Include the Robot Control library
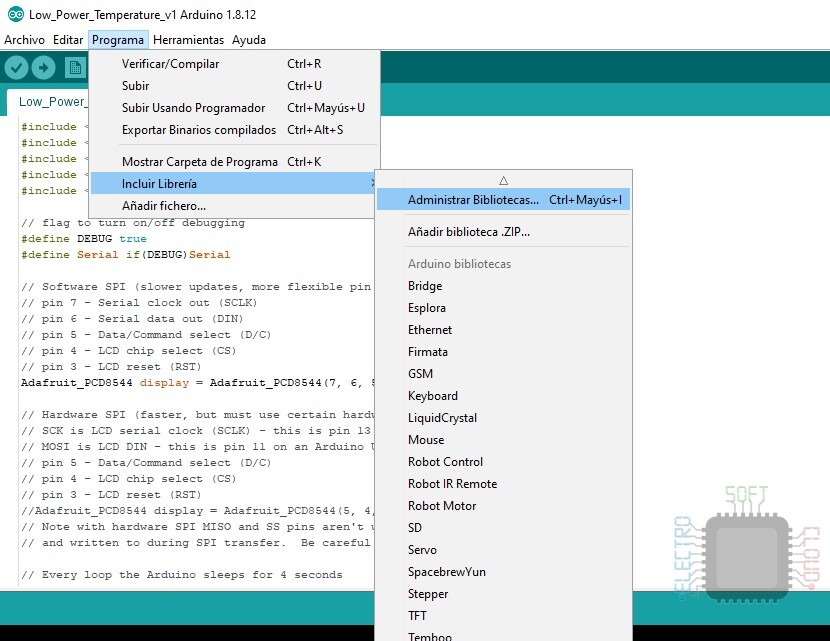 [x=503, y=462]
